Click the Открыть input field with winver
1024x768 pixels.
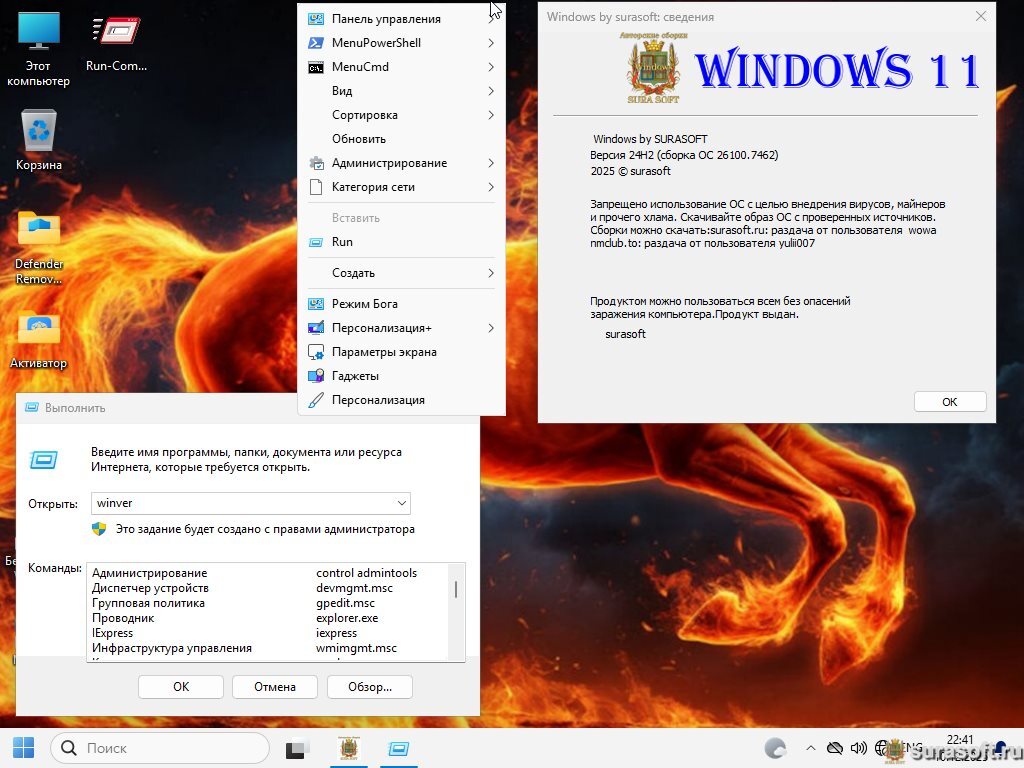coord(251,503)
